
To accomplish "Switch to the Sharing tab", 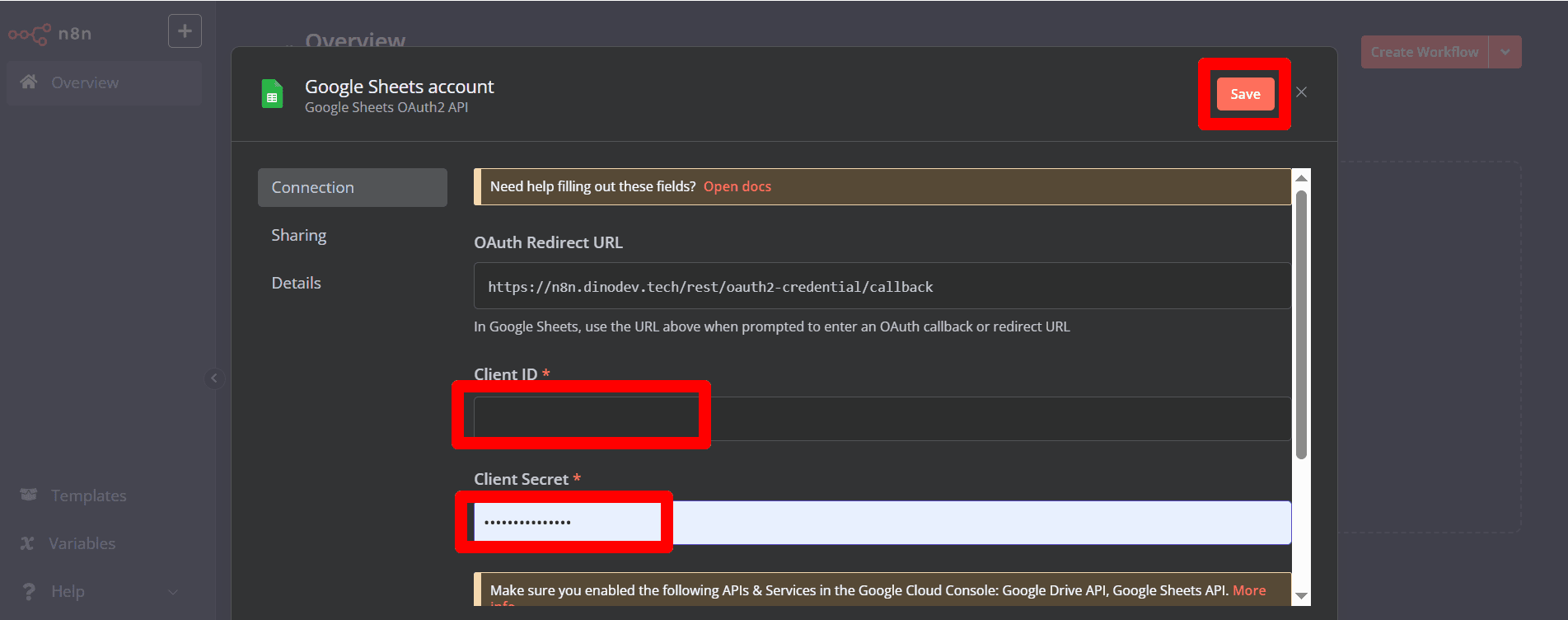I will pyautogui.click(x=299, y=235).
